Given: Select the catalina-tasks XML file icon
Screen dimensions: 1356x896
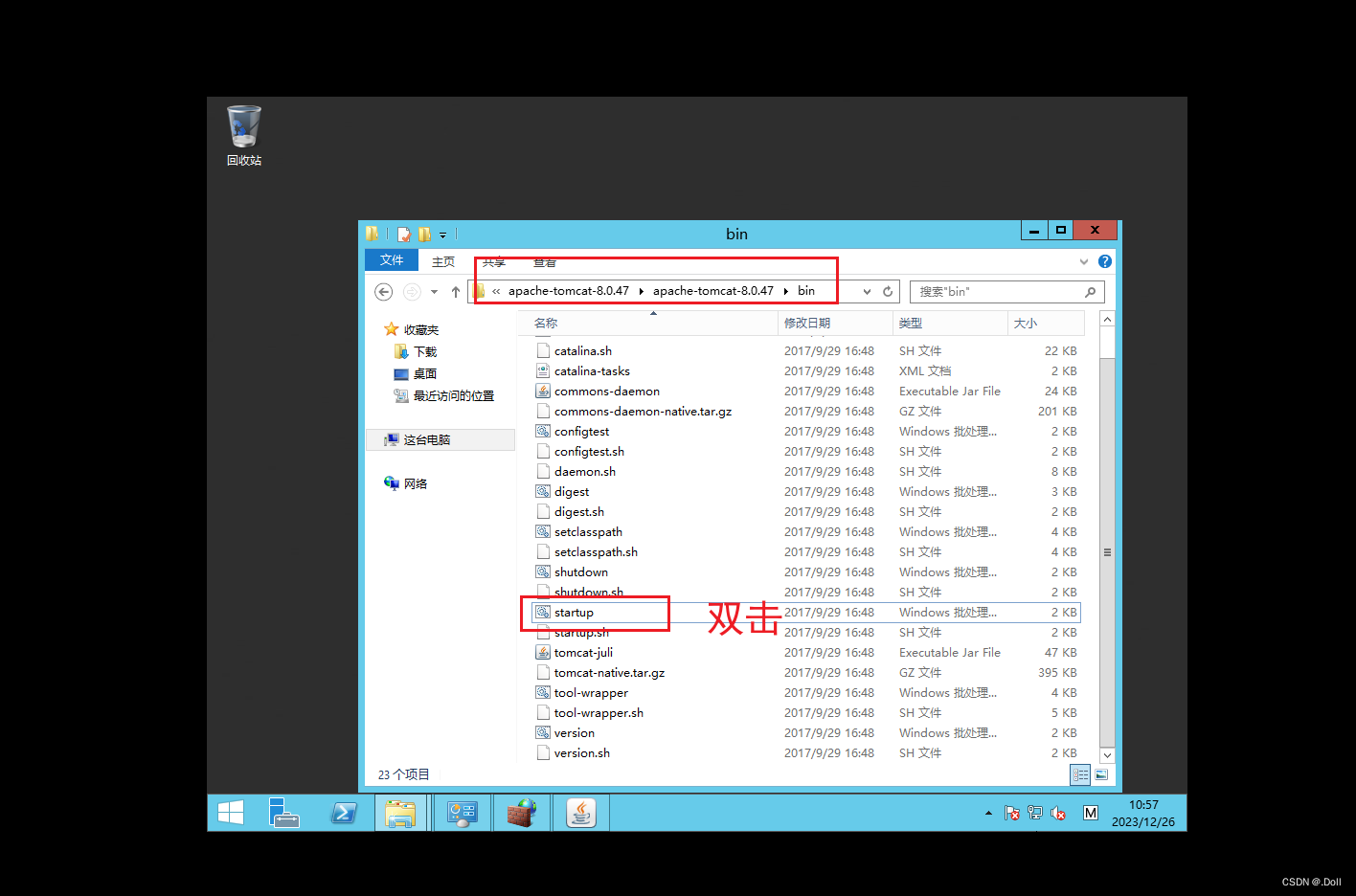Looking at the screenshot, I should click(x=543, y=370).
